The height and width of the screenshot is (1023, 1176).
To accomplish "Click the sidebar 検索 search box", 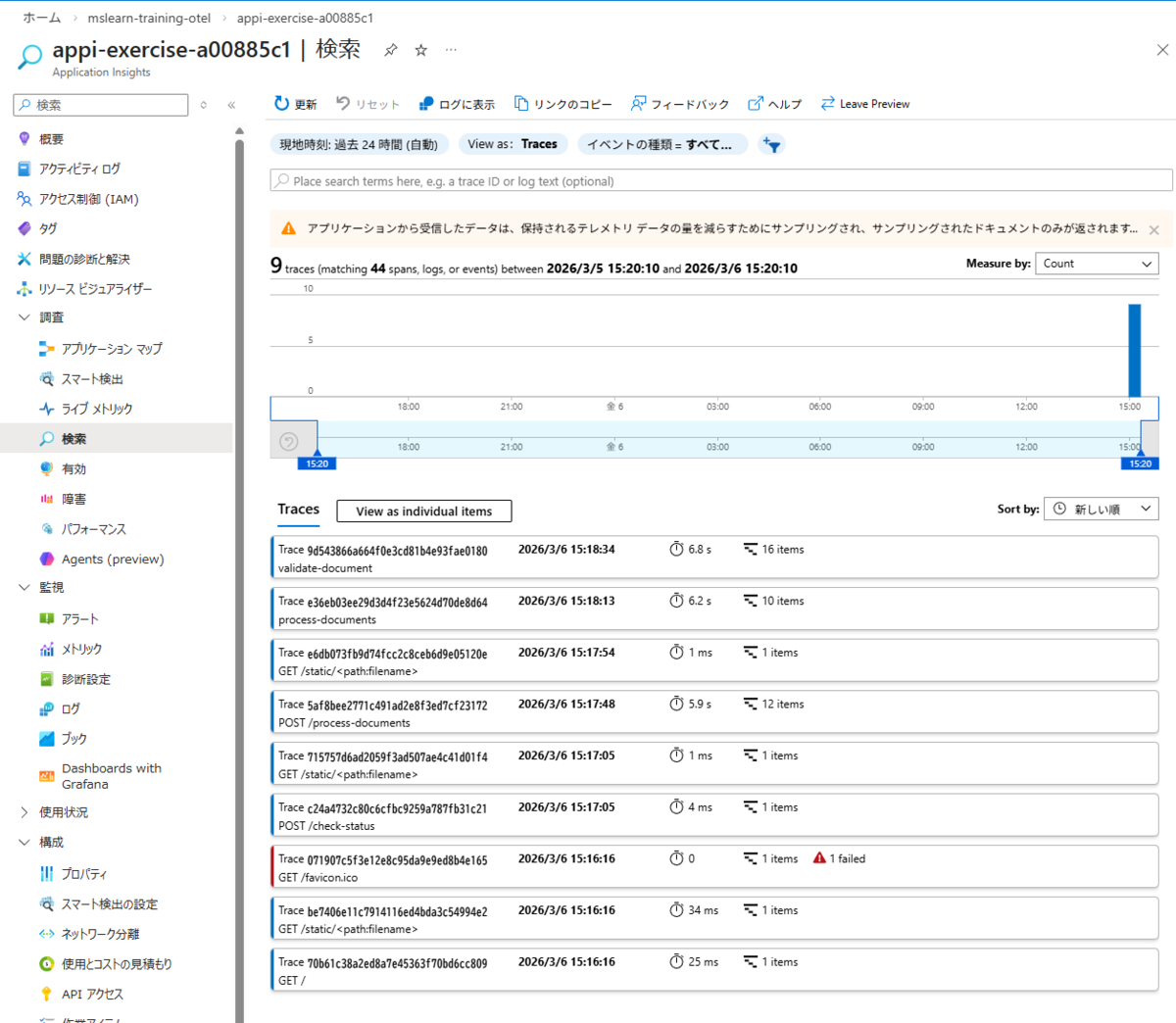I will (101, 105).
